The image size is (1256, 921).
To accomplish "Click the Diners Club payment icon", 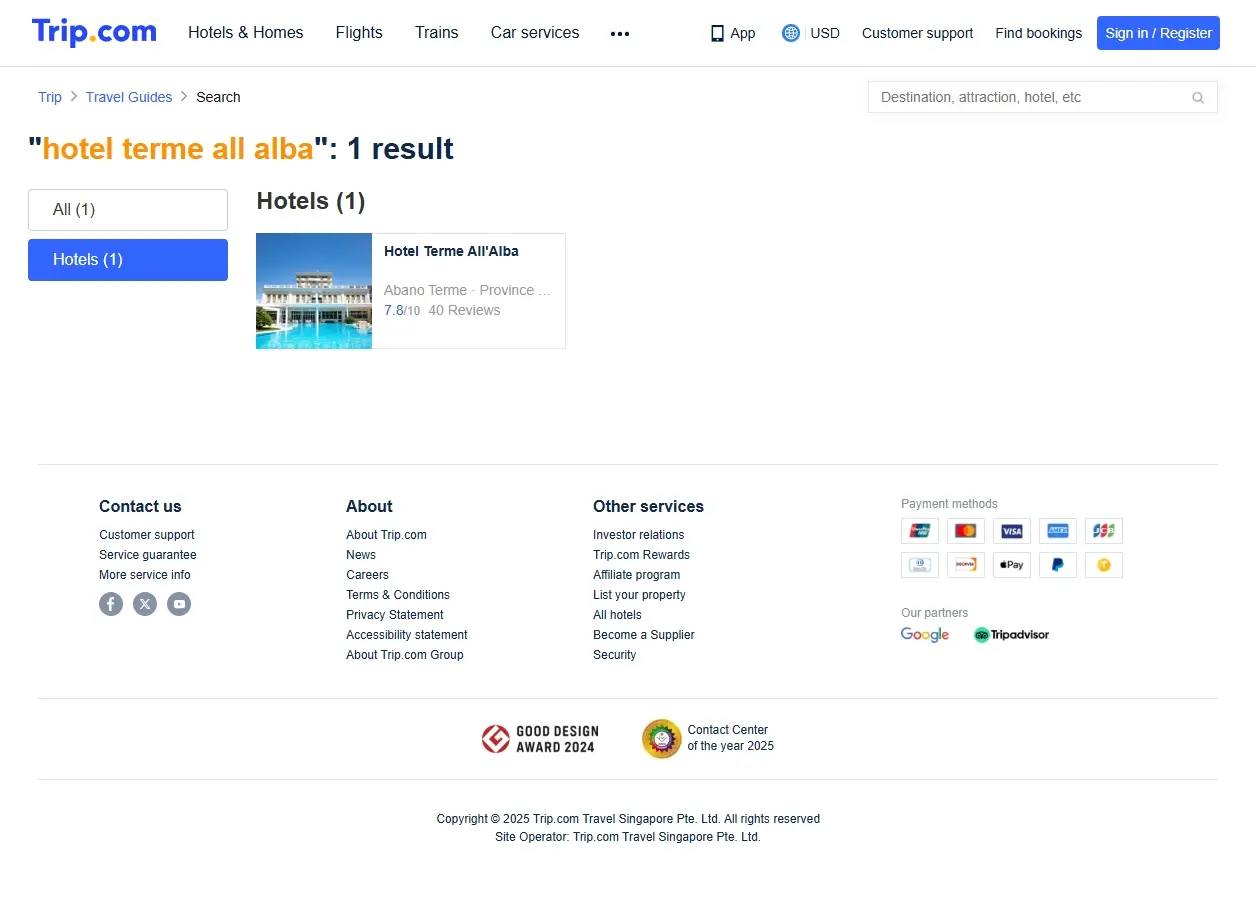I will coord(920,565).
